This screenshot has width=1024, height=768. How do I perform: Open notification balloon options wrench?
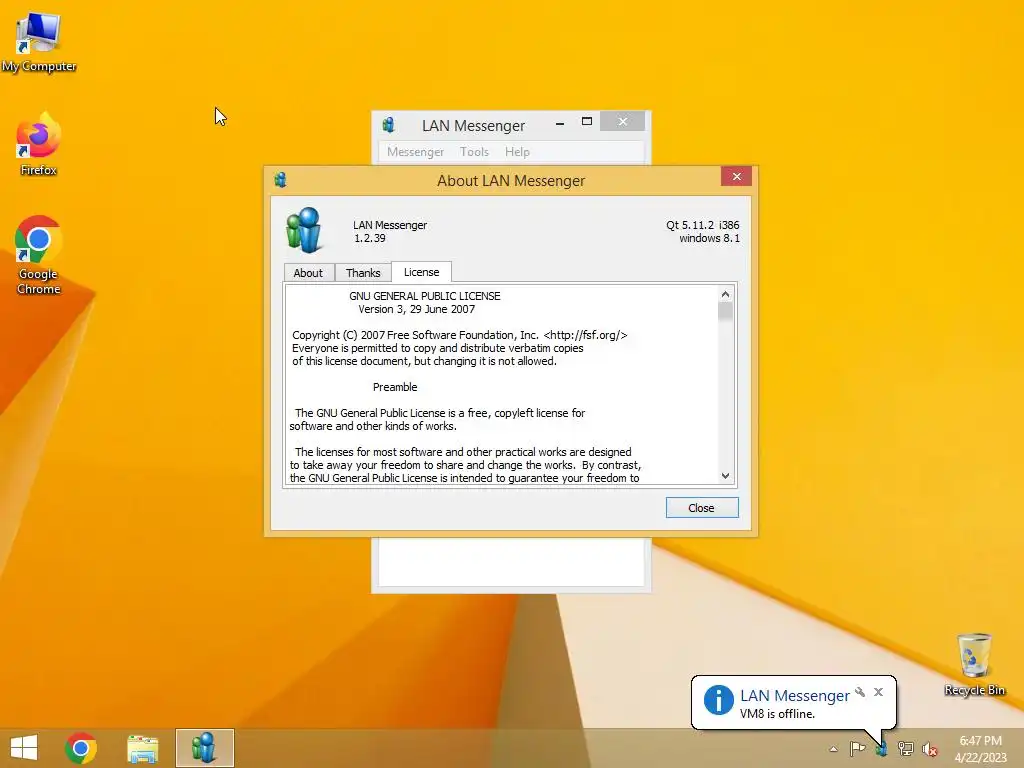(860, 692)
